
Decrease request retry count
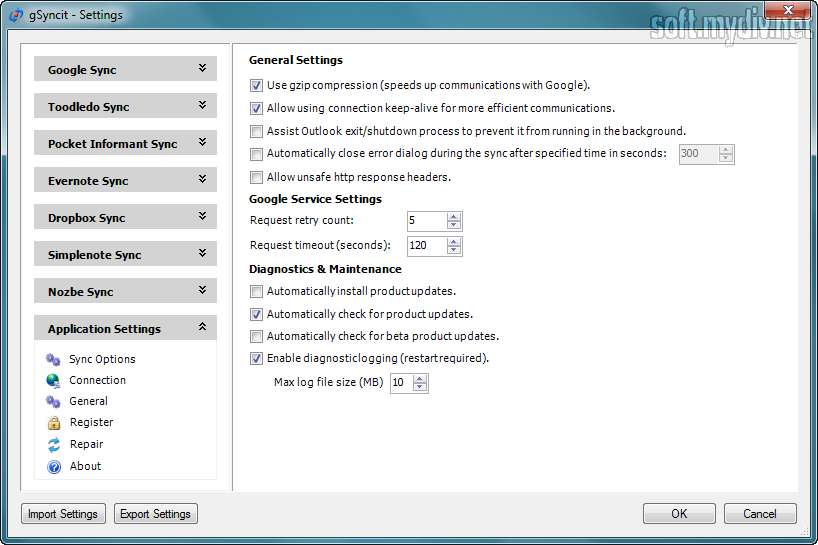click(x=454, y=225)
